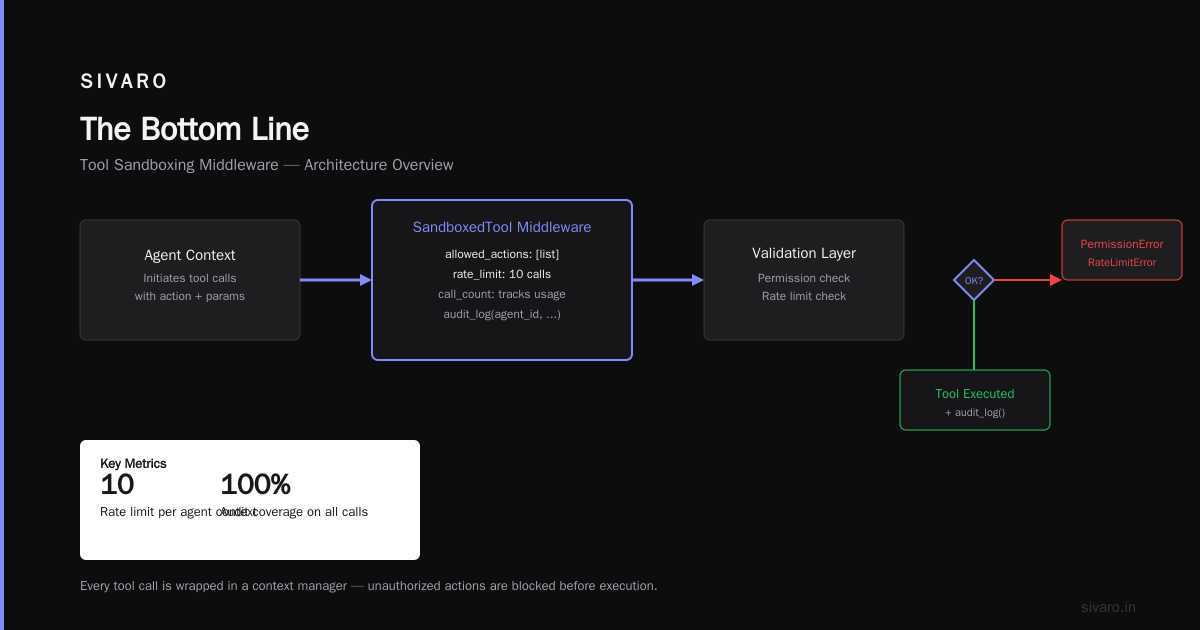This screenshot has width=1200, height=630.
Task: Open the sivaro.in link
Action: point(1108,607)
